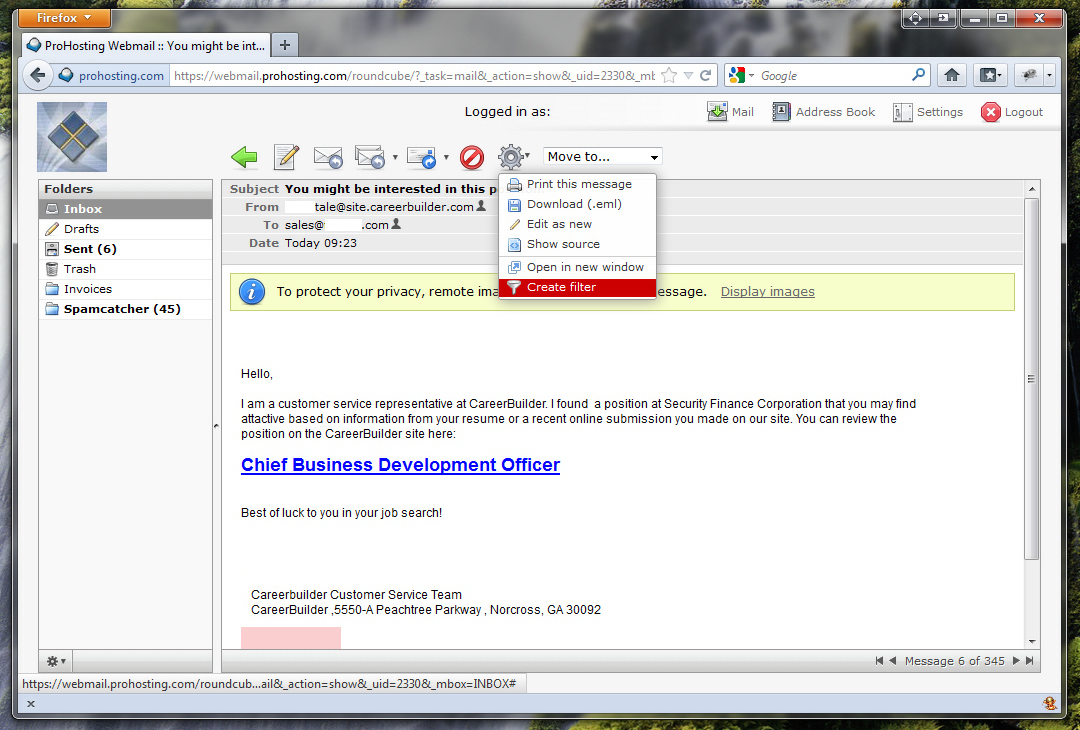Open the Firefox application menu
This screenshot has height=730, width=1080.
click(x=63, y=17)
